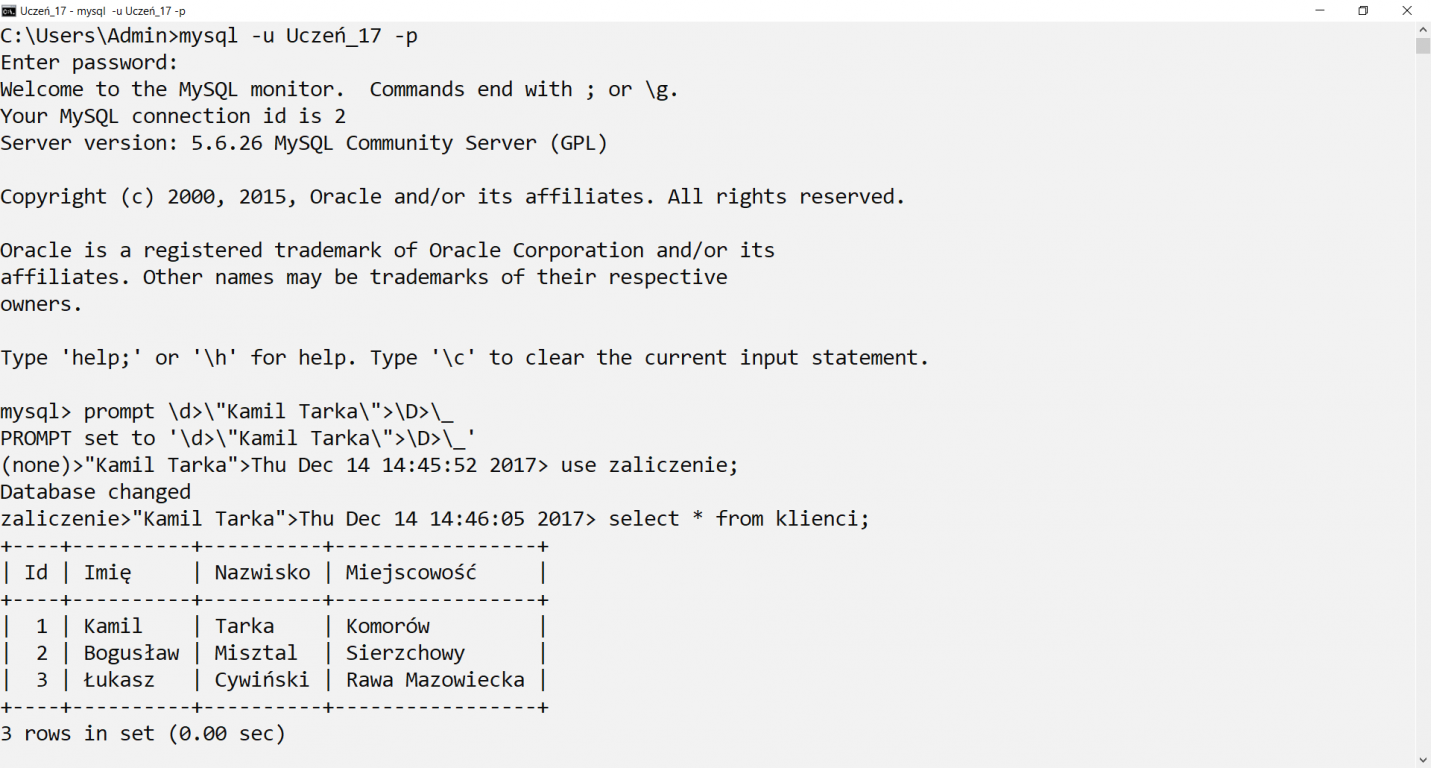Viewport: 1431px width, 768px height.
Task: Open the Command Prompt icon system menu
Action: [x=9, y=10]
